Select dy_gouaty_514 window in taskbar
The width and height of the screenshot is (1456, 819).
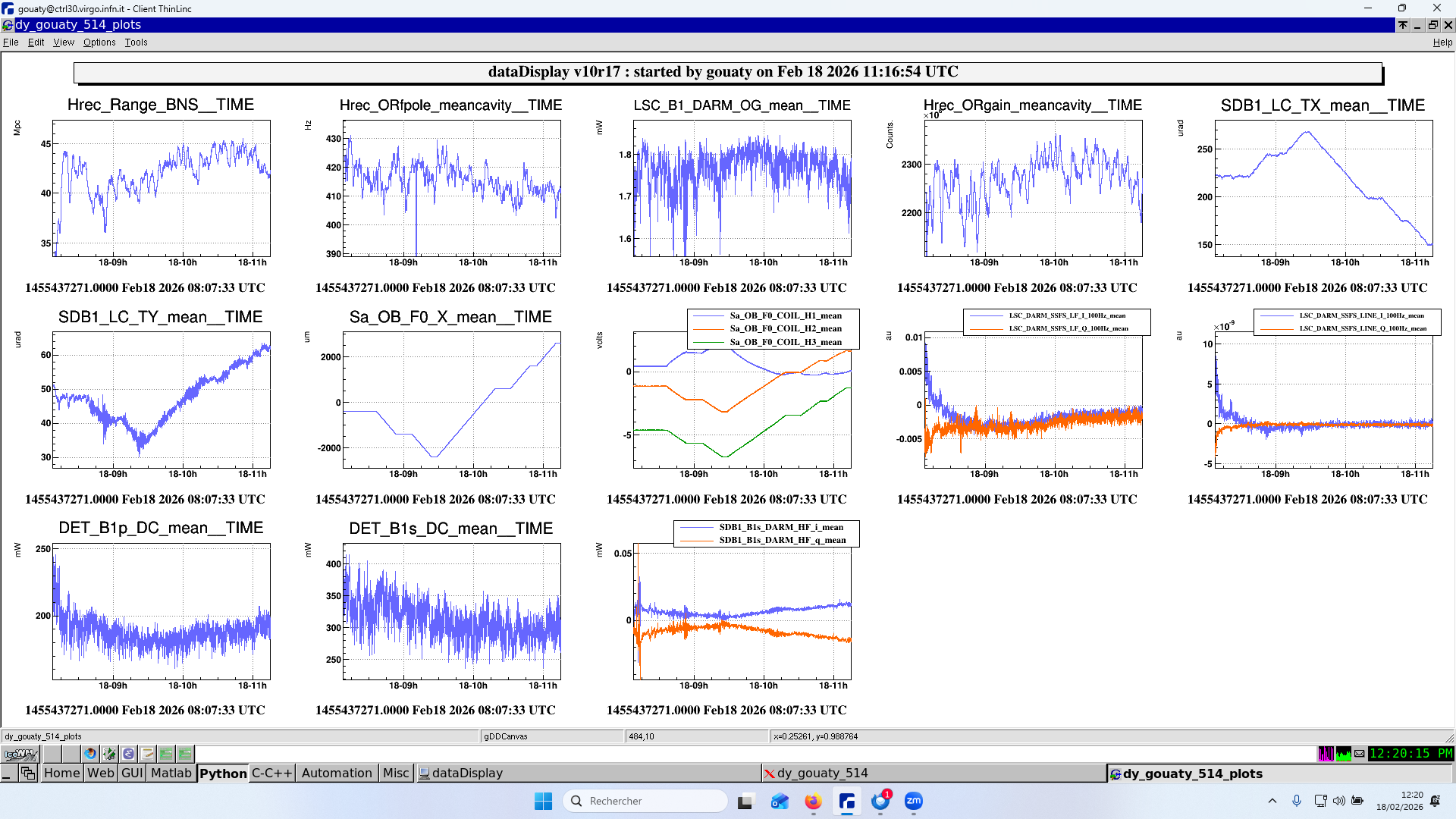[822, 773]
